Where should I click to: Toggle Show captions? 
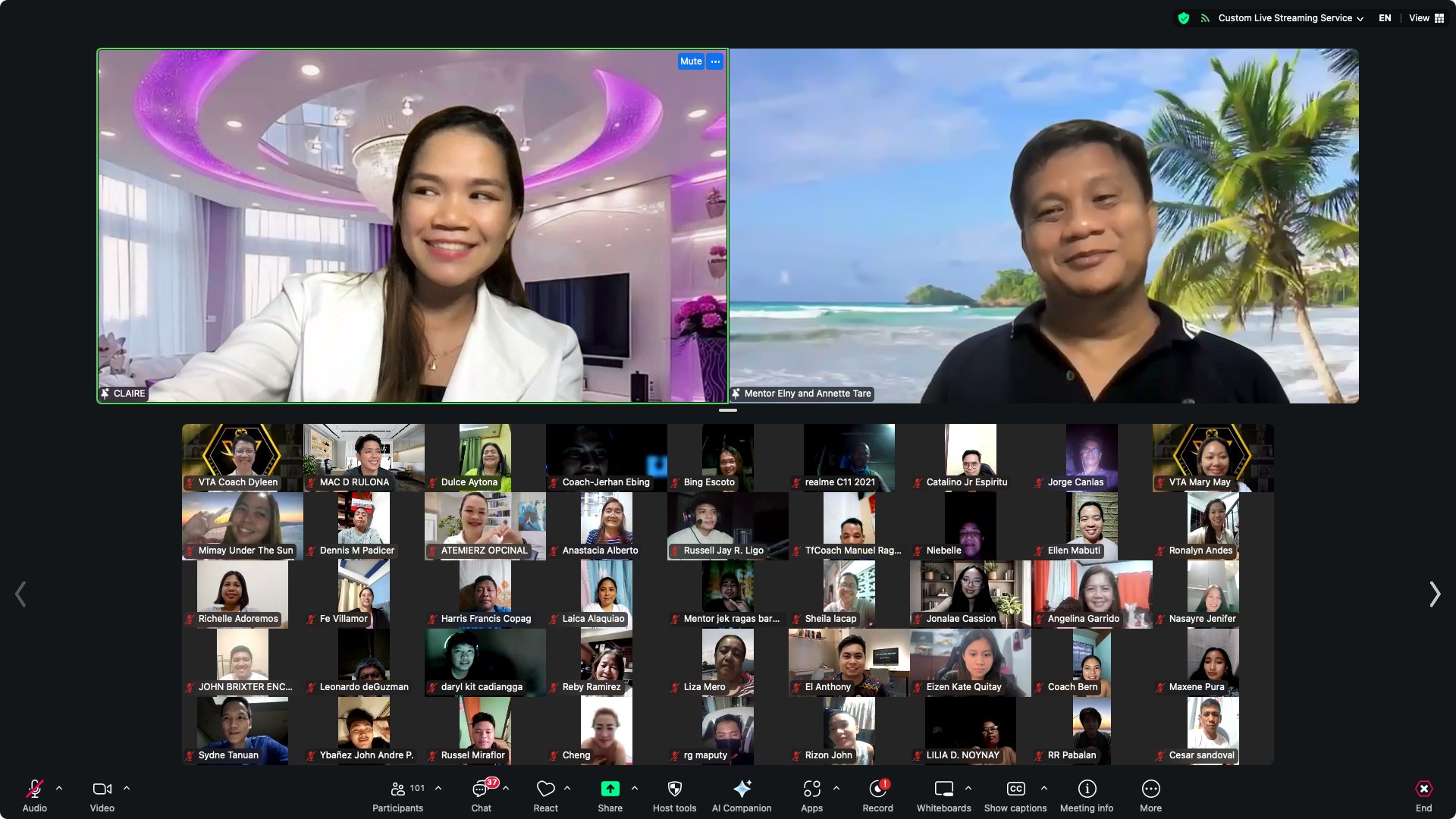(x=1015, y=795)
